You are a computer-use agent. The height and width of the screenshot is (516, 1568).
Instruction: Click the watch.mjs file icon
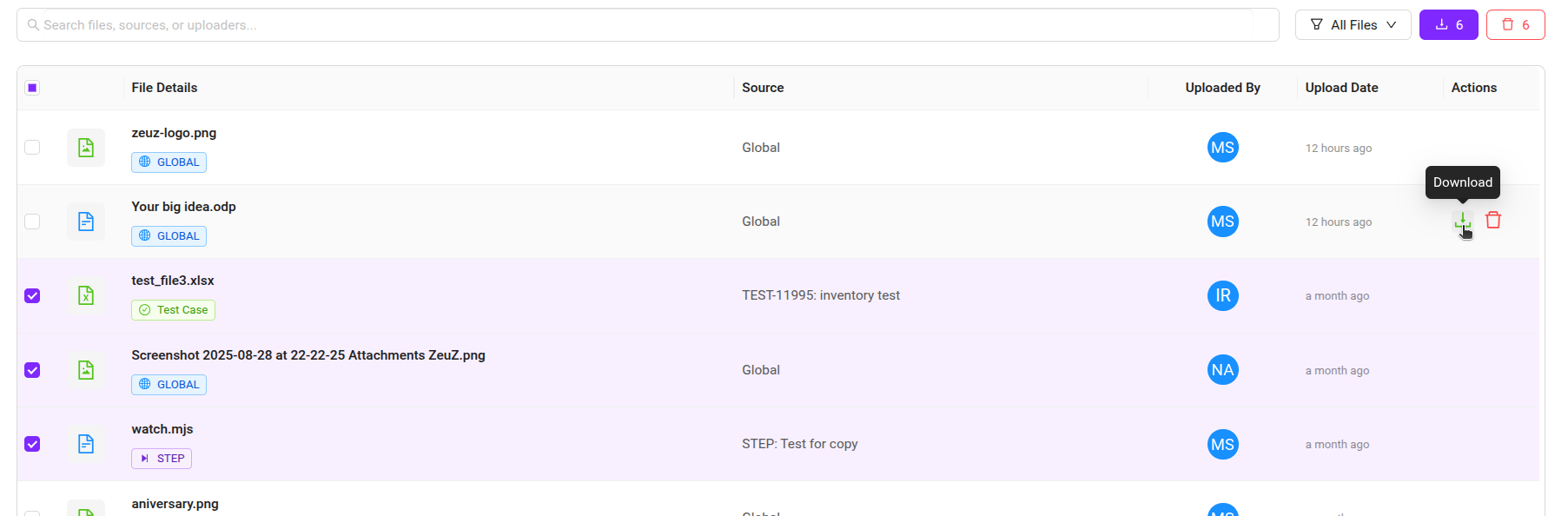[x=86, y=444]
